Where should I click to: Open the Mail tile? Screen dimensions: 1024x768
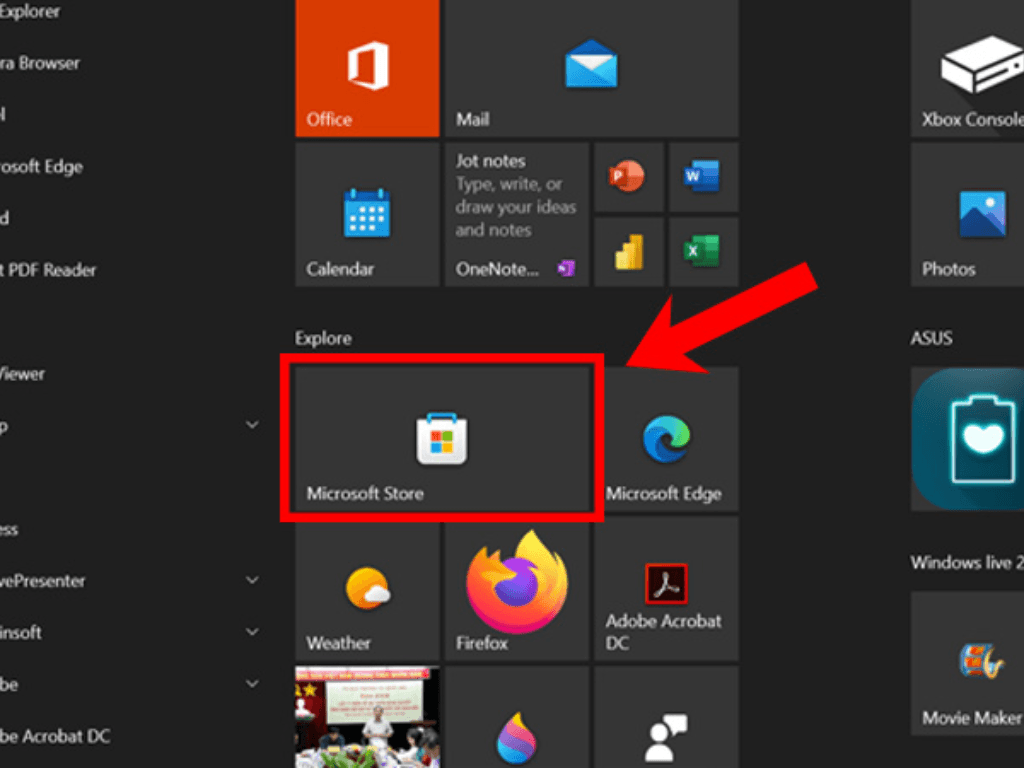[591, 68]
